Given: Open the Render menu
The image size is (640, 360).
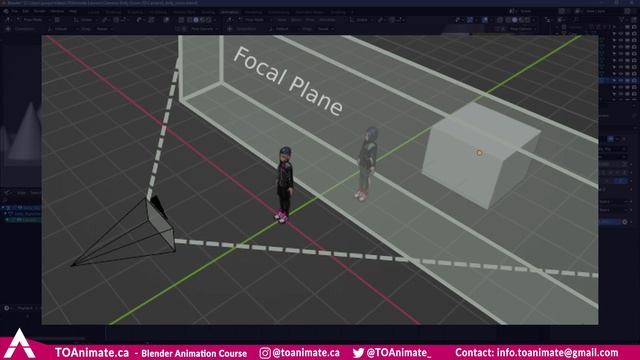Looking at the screenshot, I should click(x=40, y=11).
